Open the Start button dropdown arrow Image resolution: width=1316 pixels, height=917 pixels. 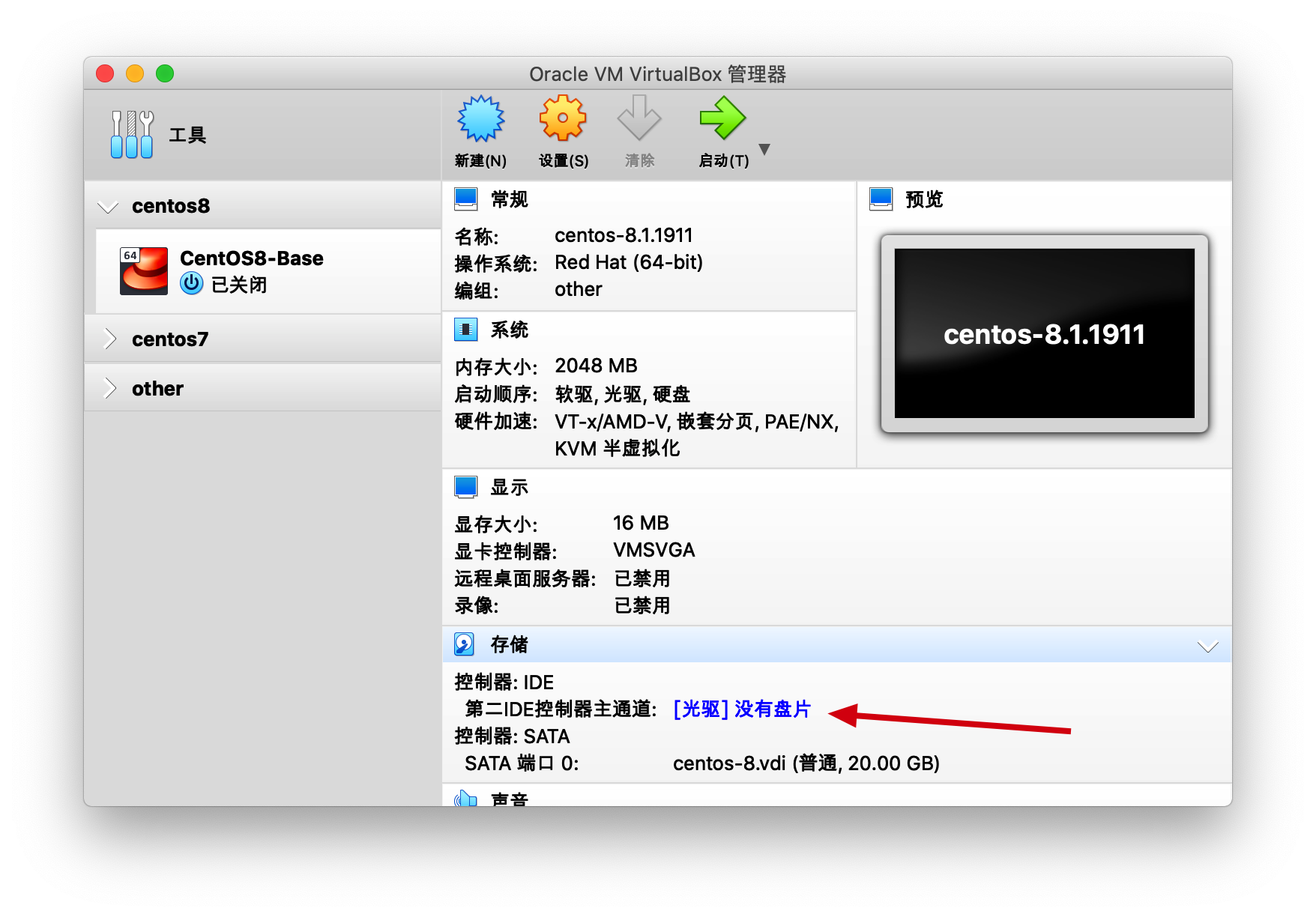(764, 149)
